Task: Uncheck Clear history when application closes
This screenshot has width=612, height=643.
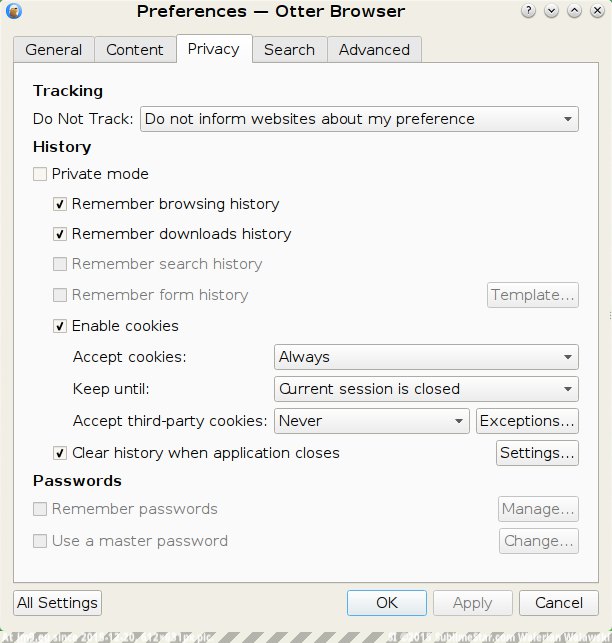Action: pos(60,453)
